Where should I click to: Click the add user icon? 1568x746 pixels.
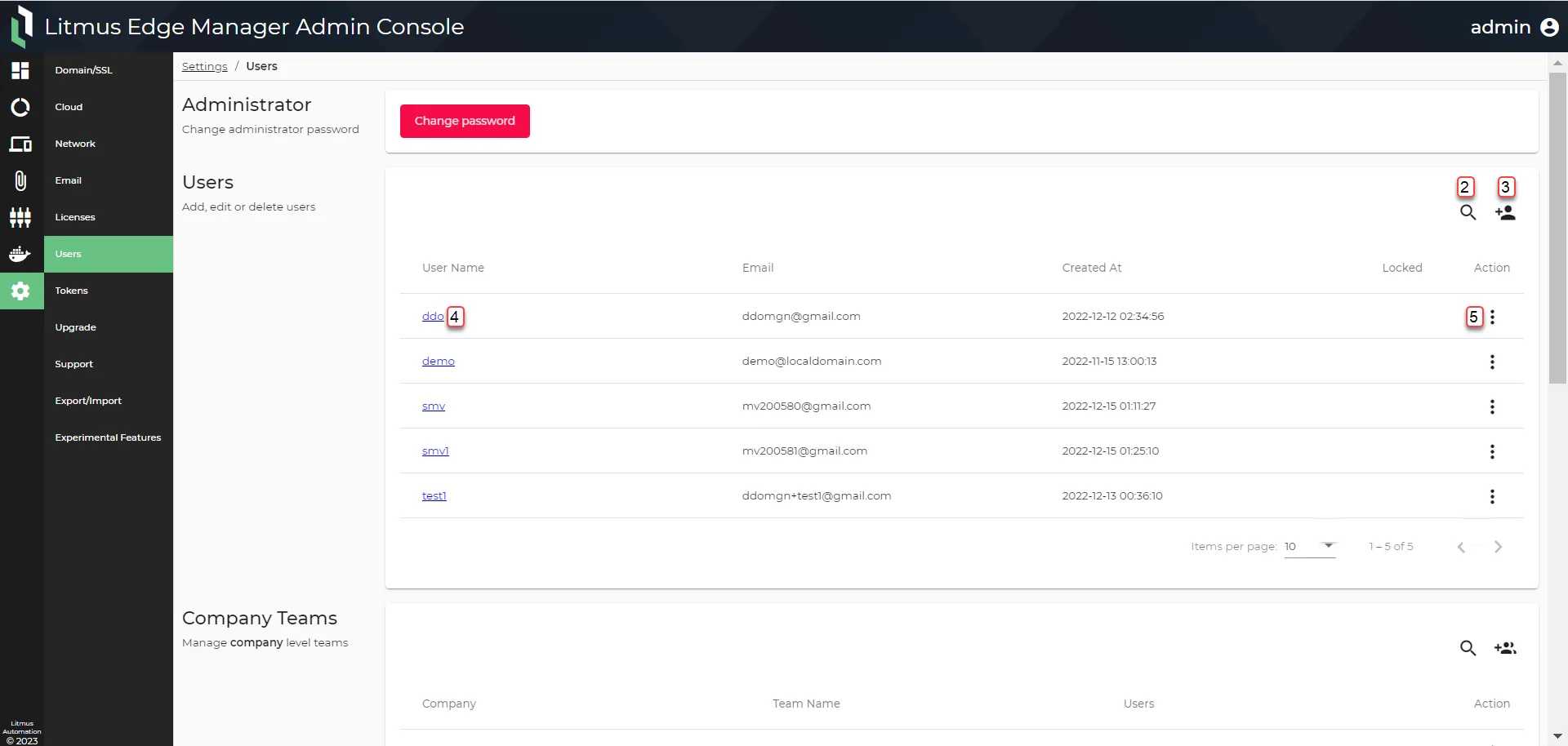pyautogui.click(x=1505, y=213)
